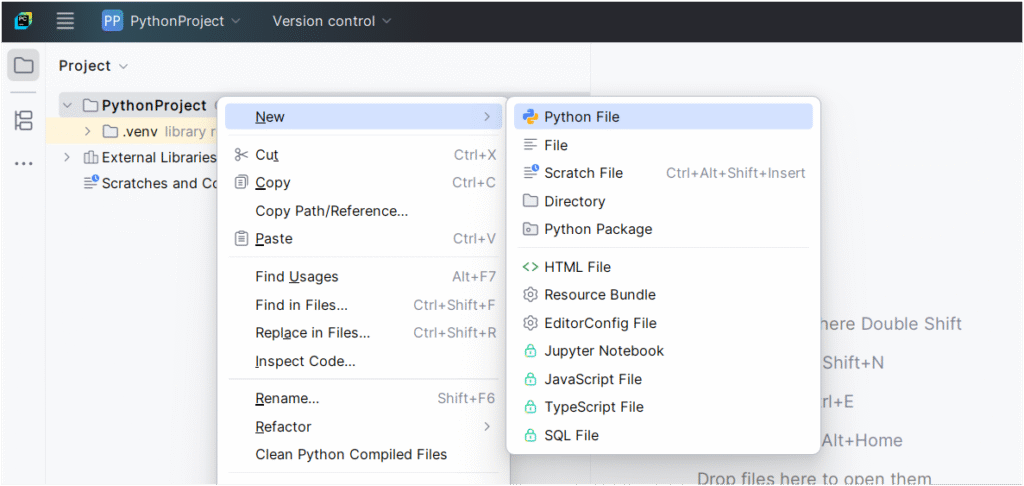Create a new Directory

(x=664, y=201)
